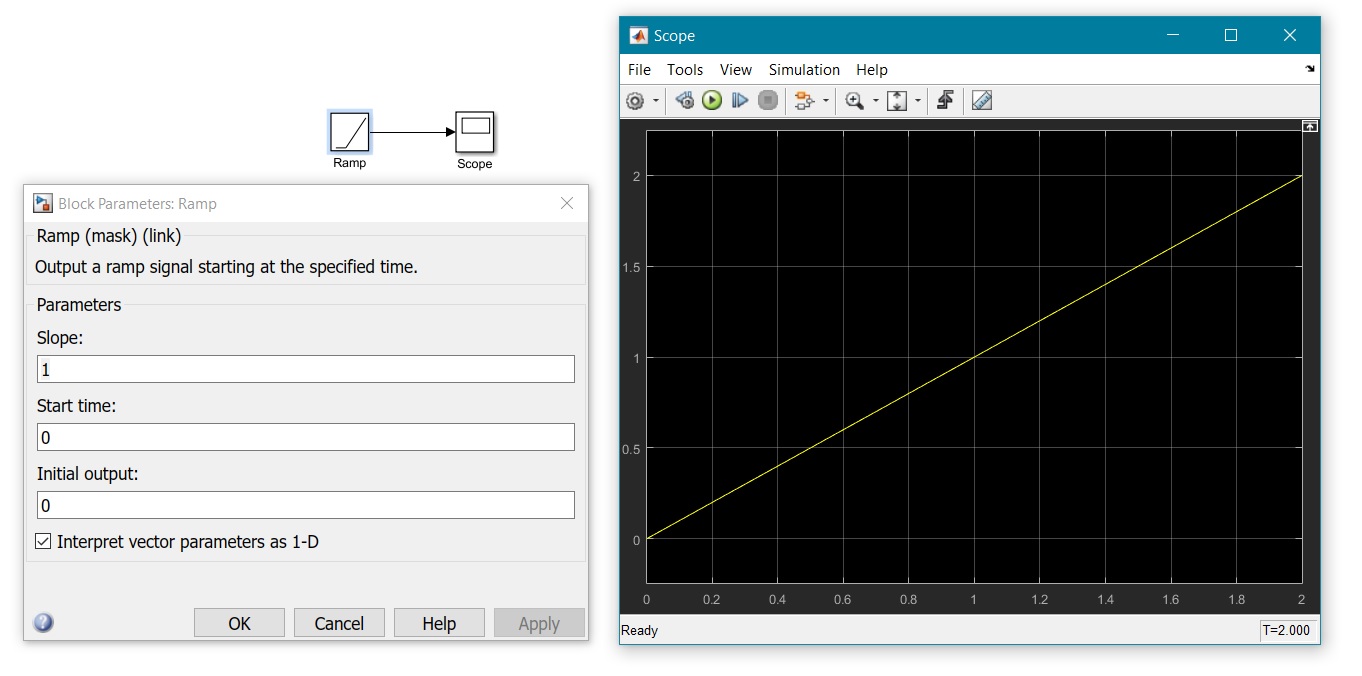Image resolution: width=1362 pixels, height=676 pixels.
Task: Collapse the Scope toolbar via the chevron
Action: (1308, 69)
